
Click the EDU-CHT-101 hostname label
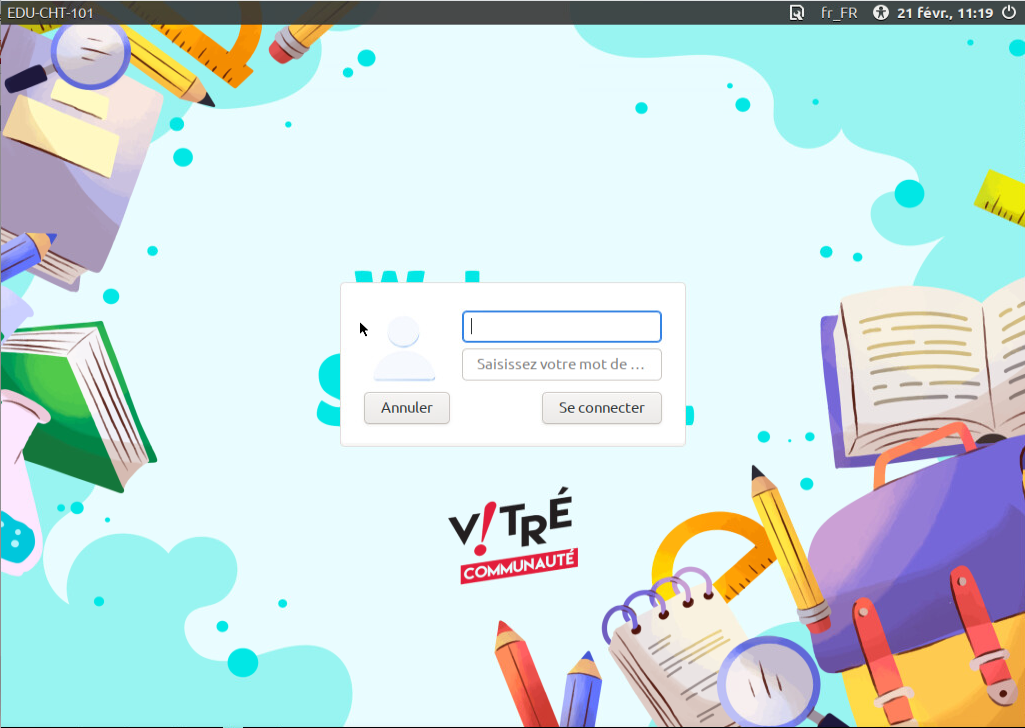tap(46, 13)
